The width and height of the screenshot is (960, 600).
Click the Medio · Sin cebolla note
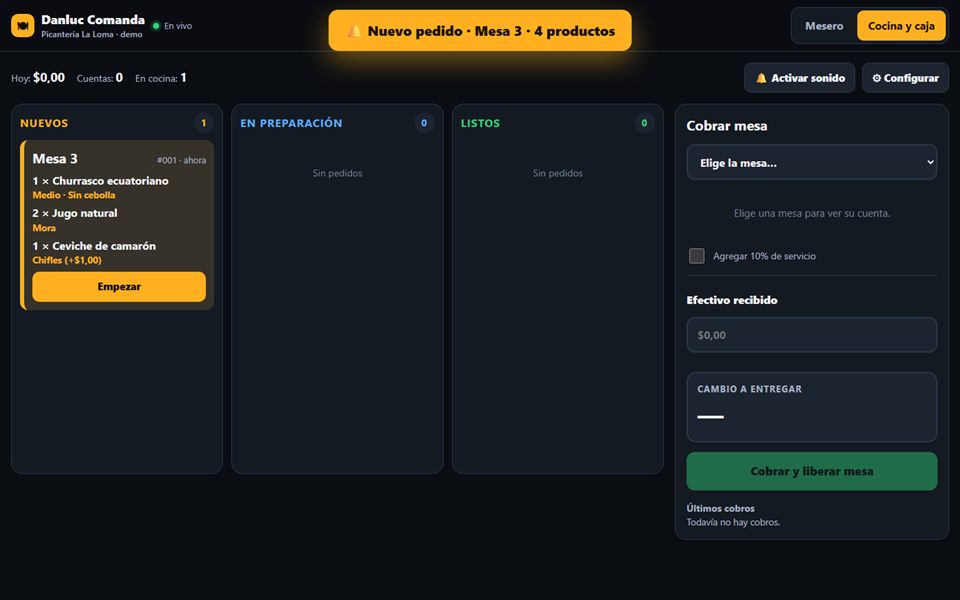(73, 195)
